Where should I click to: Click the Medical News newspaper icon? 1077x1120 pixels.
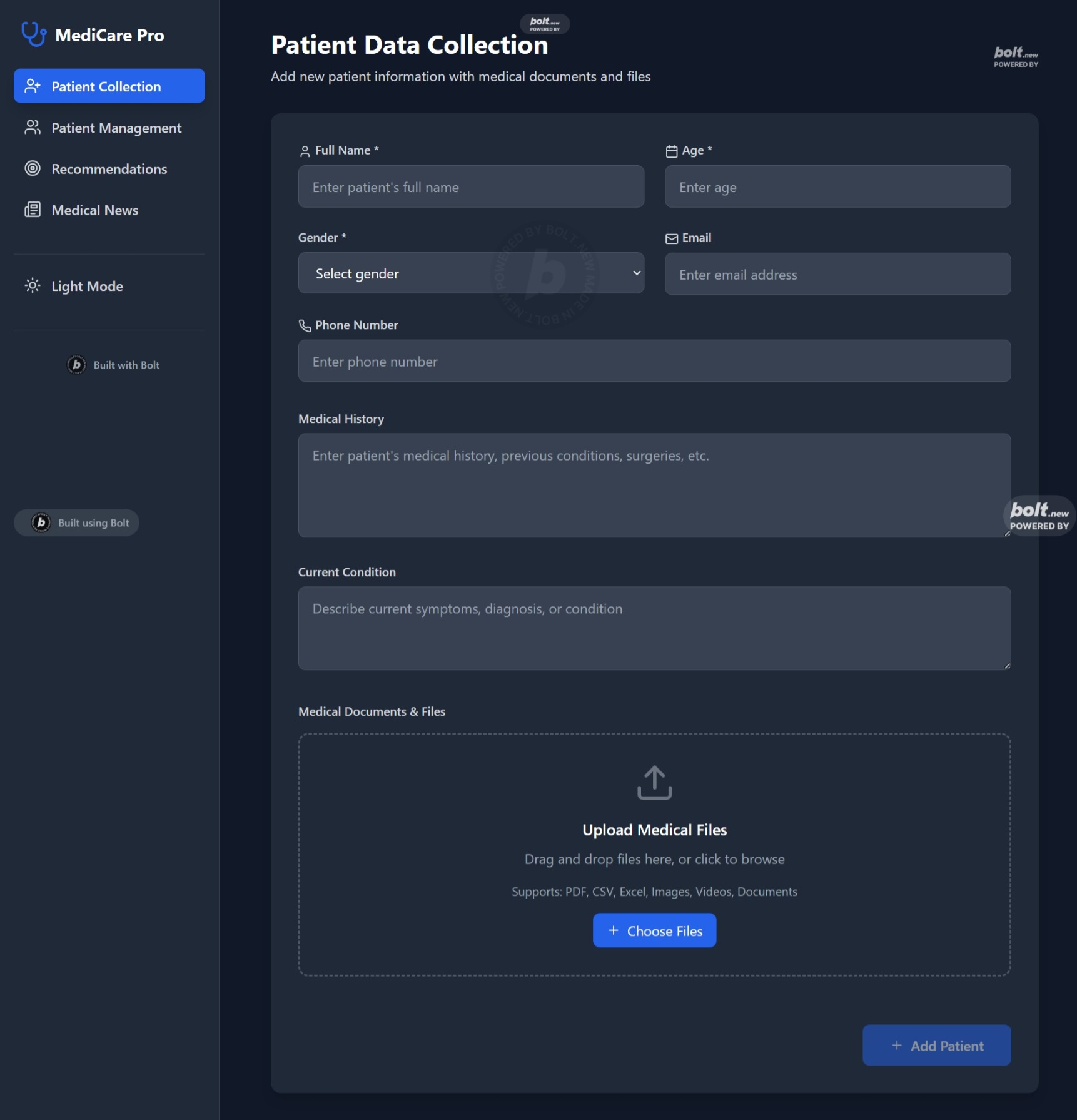click(x=33, y=210)
